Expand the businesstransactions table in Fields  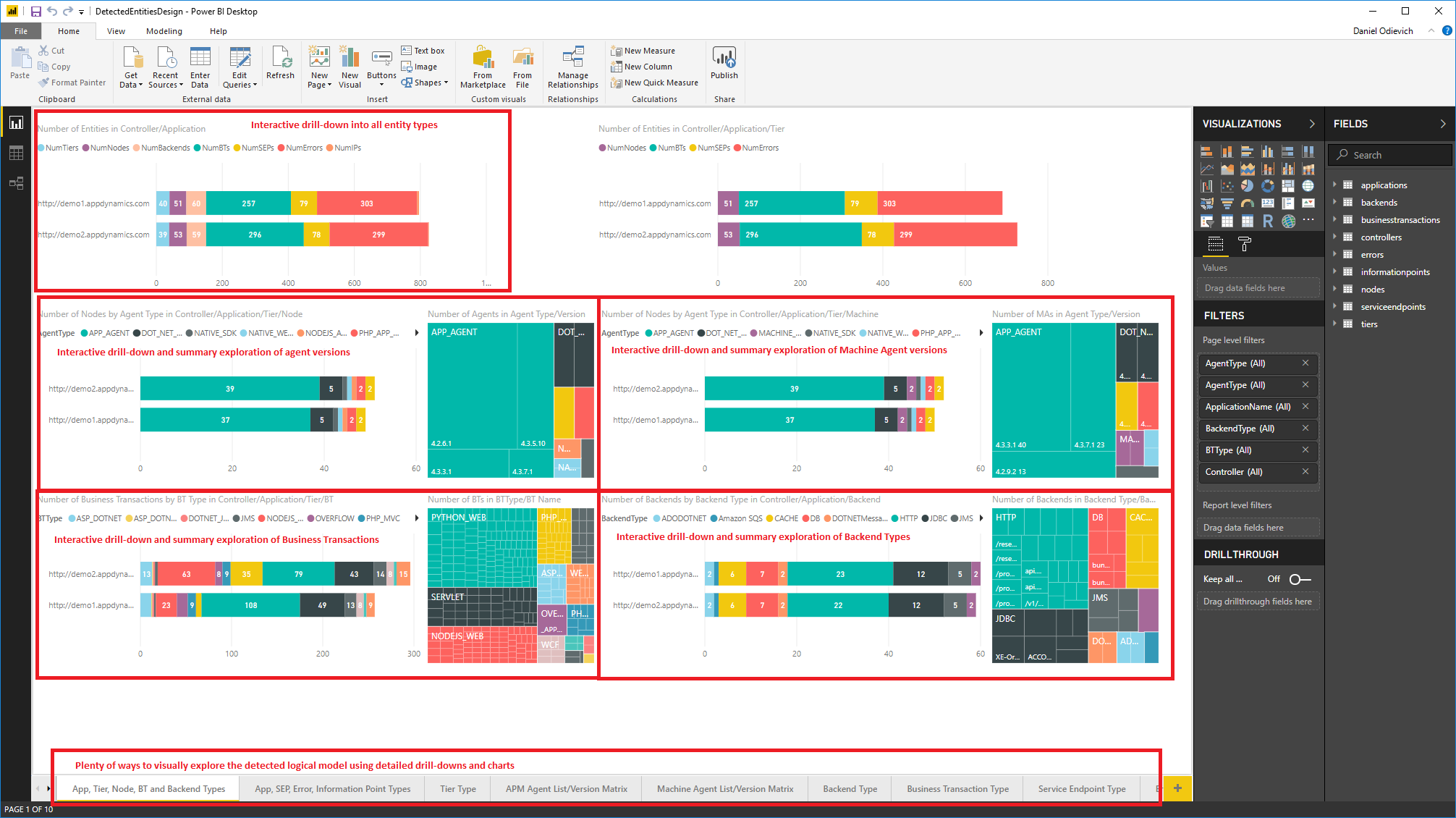click(x=1334, y=220)
